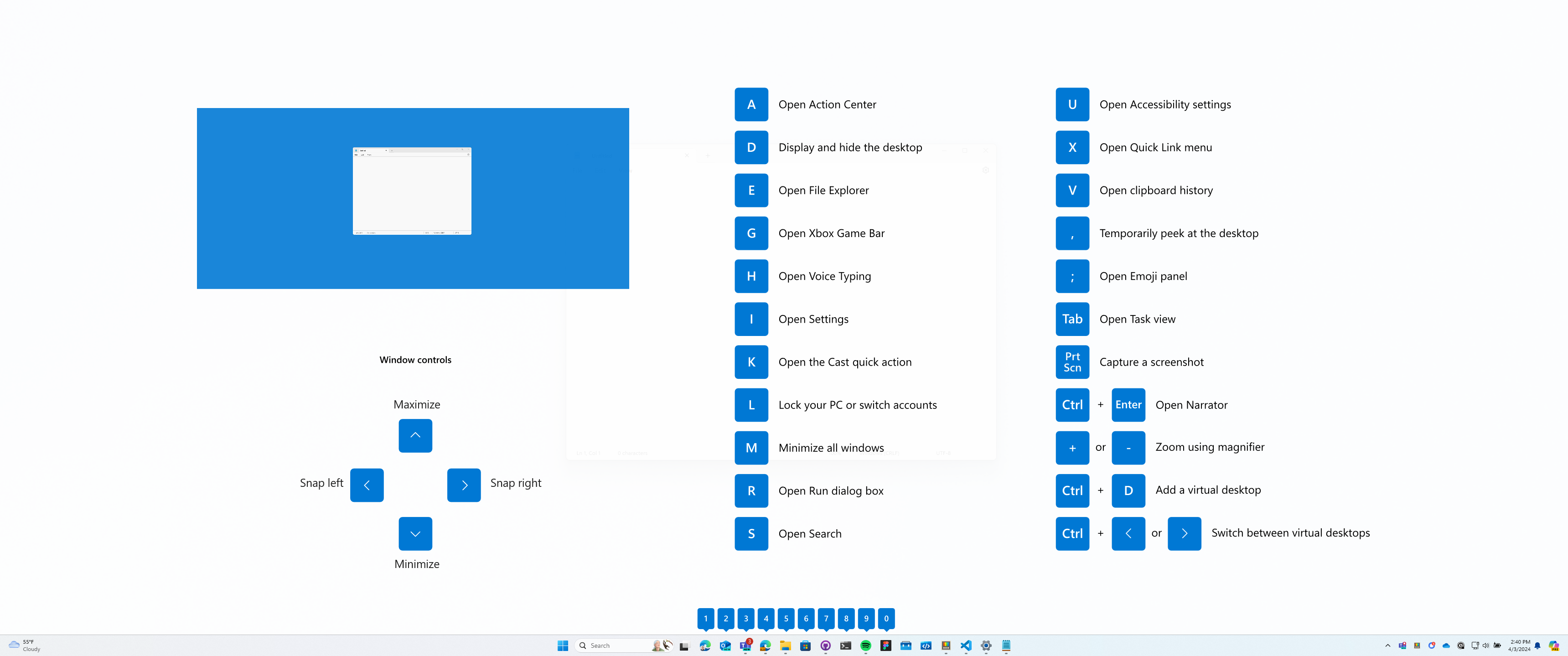The width and height of the screenshot is (1568, 656).
Task: Select page 5 navigation button
Action: [786, 618]
